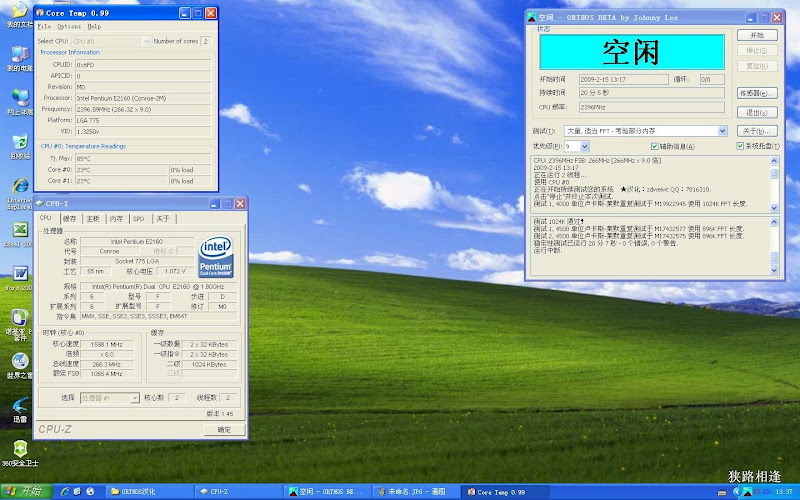Image resolution: width=800 pixels, height=500 pixels.
Task: Switch to the SPD tab in CPU-Z
Action: pyautogui.click(x=138, y=218)
